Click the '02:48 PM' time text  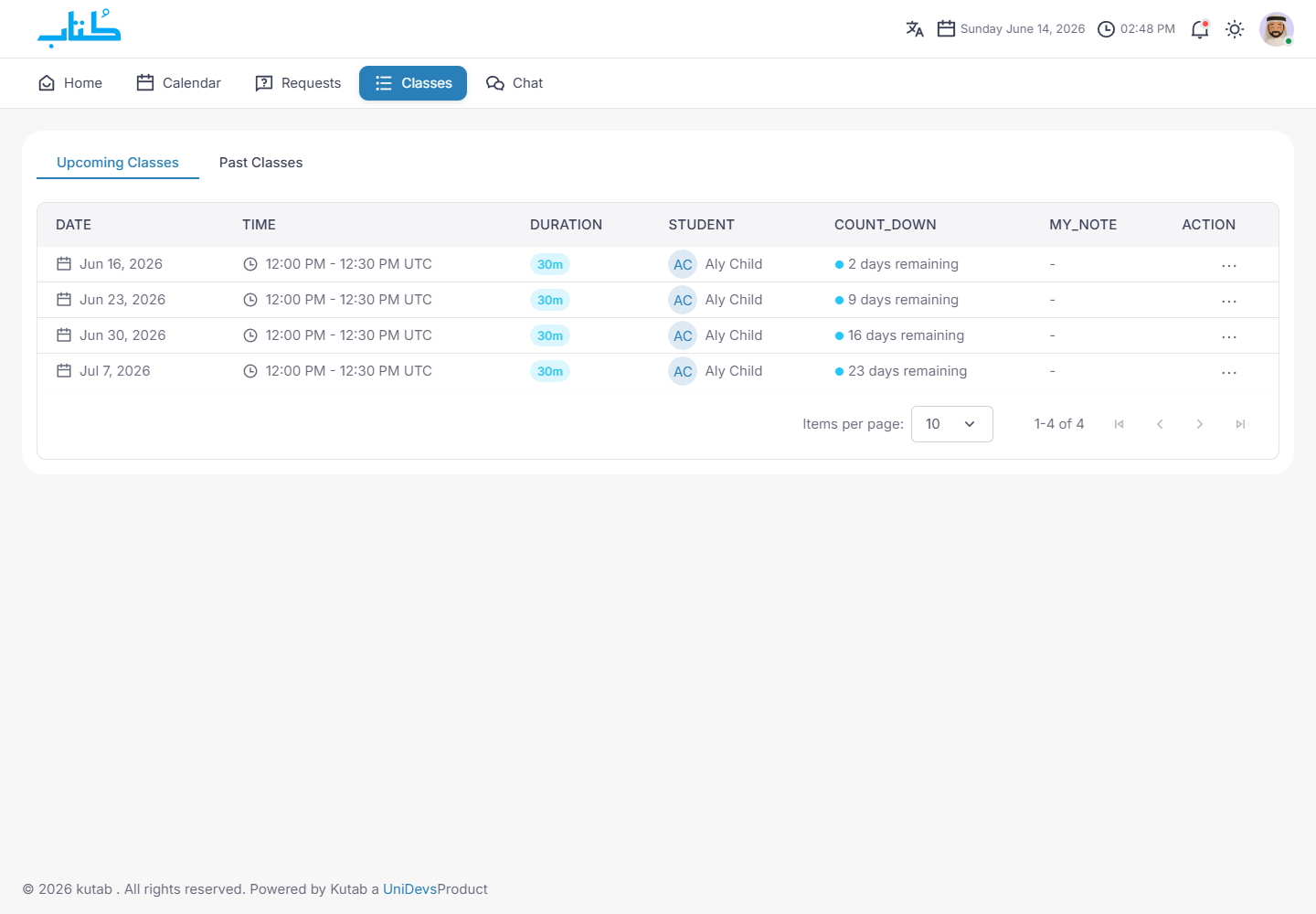[1148, 29]
